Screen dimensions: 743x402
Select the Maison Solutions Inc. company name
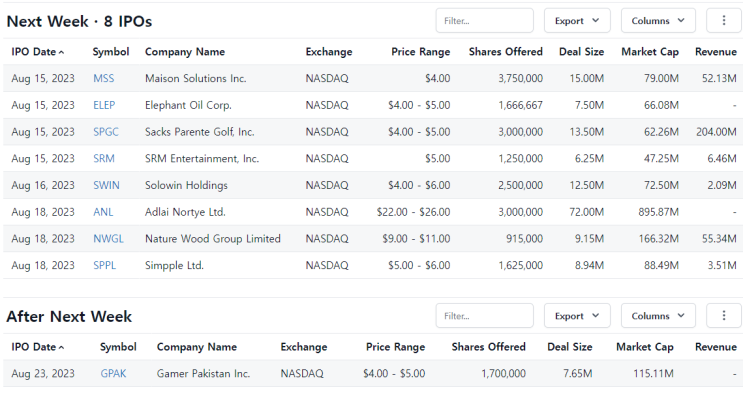tap(195, 78)
